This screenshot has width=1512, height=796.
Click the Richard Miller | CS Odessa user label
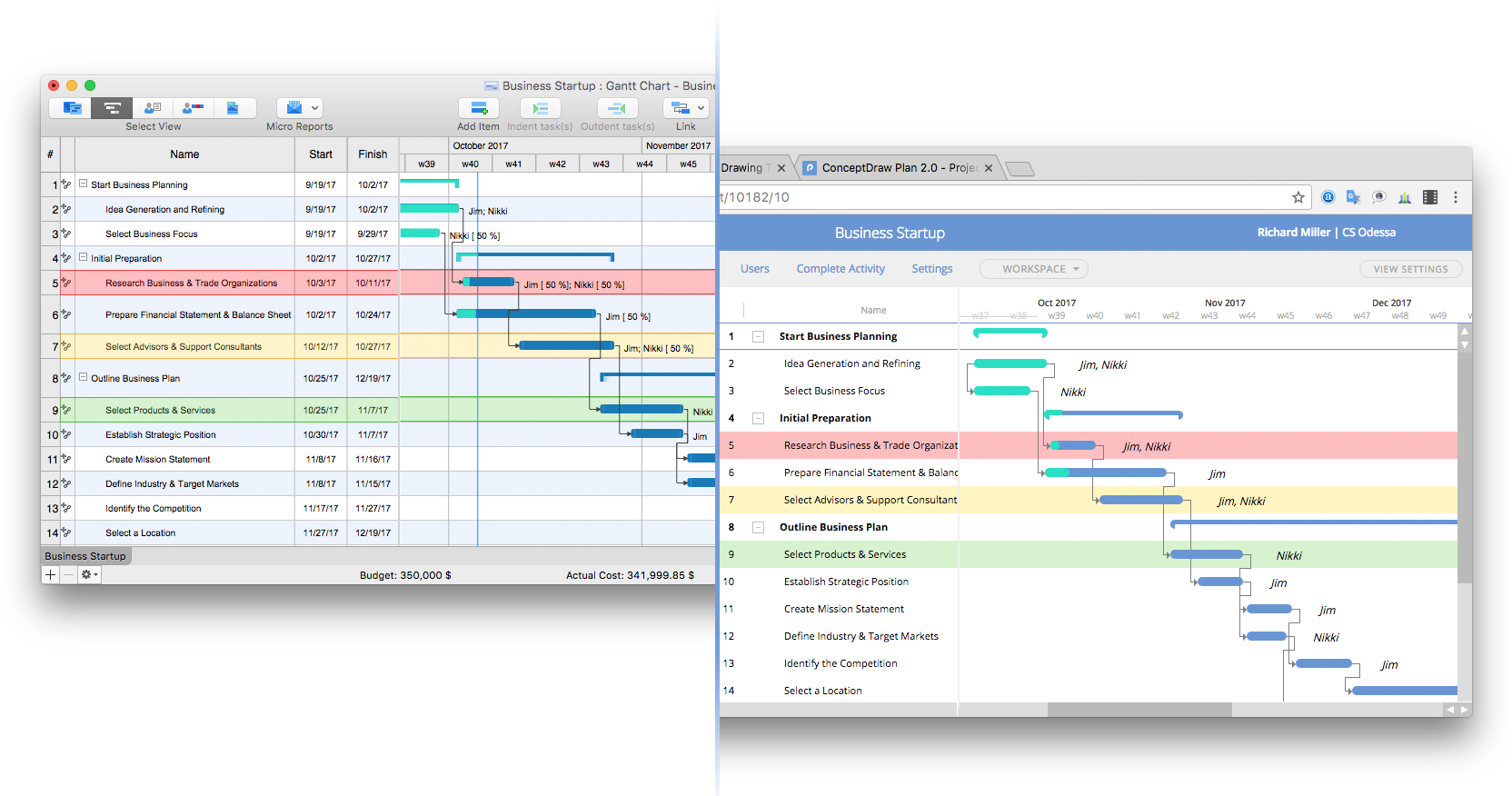[1327, 233]
